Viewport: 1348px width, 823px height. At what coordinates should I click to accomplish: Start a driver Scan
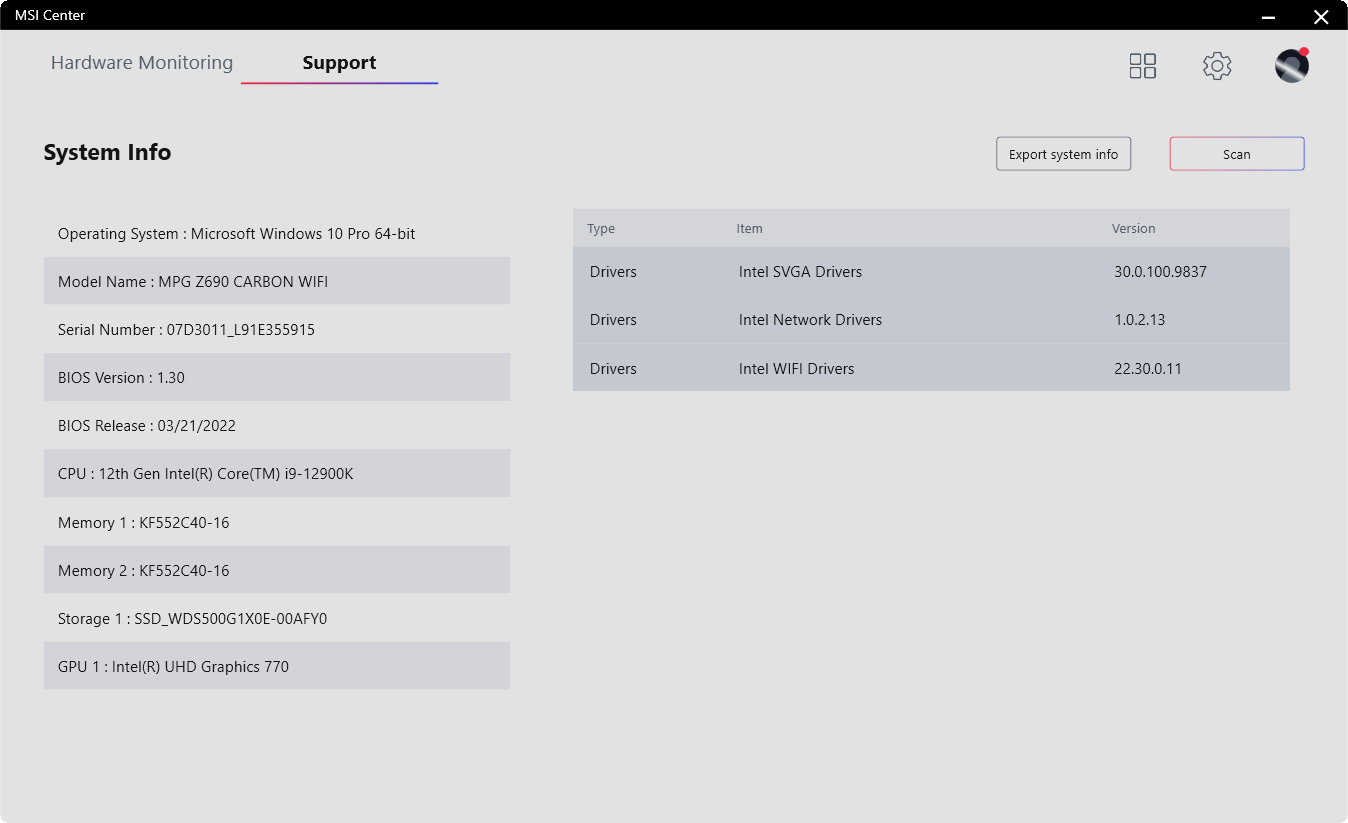[1237, 154]
